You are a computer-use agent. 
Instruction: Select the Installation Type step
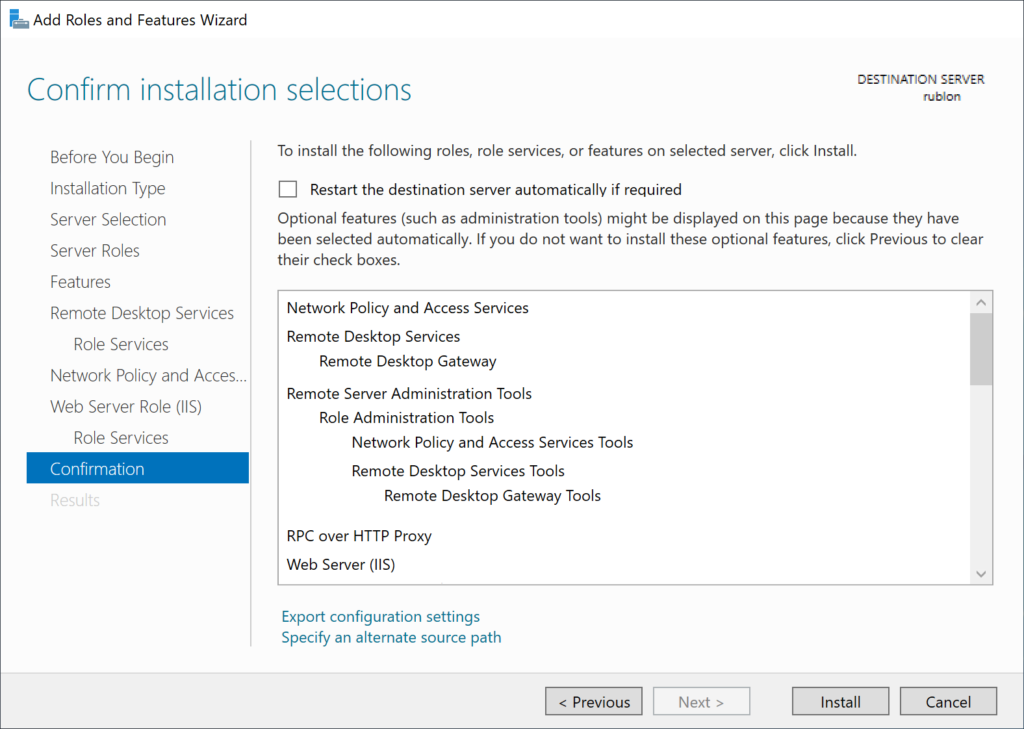107,188
